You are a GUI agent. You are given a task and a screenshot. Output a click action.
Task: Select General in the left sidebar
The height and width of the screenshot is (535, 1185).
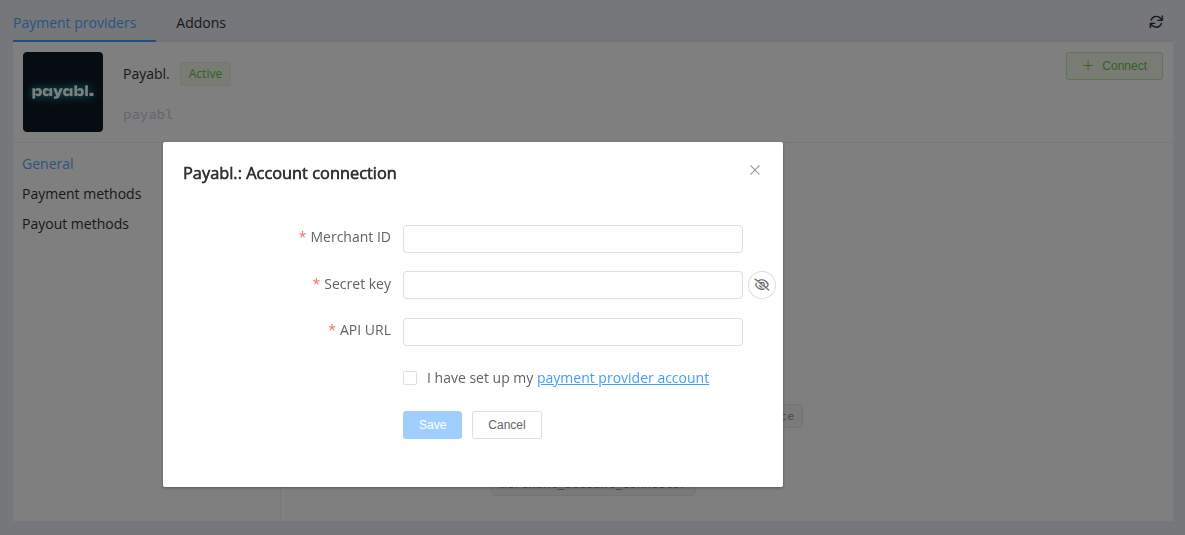click(48, 164)
